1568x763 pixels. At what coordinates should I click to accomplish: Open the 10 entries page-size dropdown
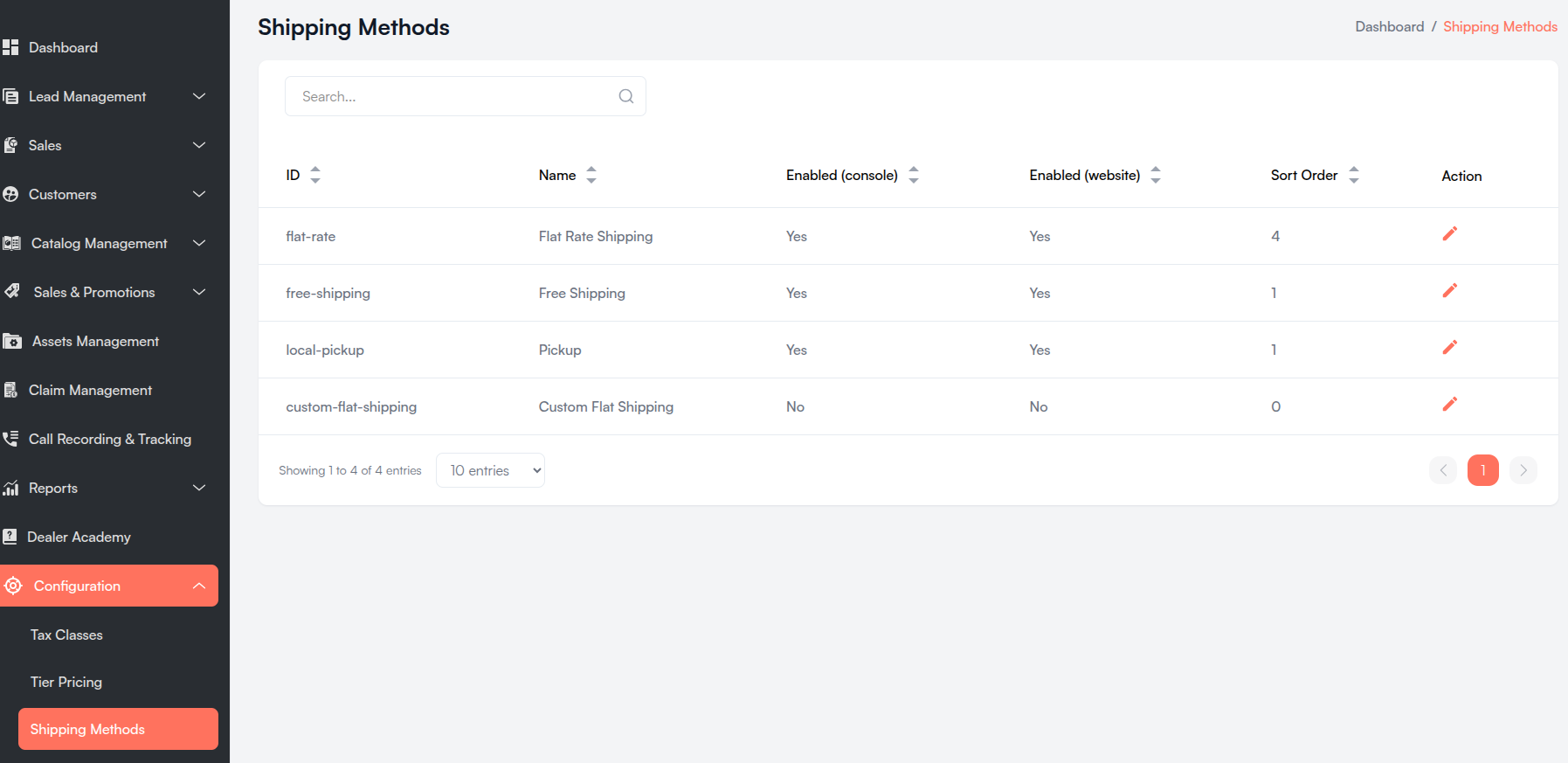pyautogui.click(x=490, y=470)
